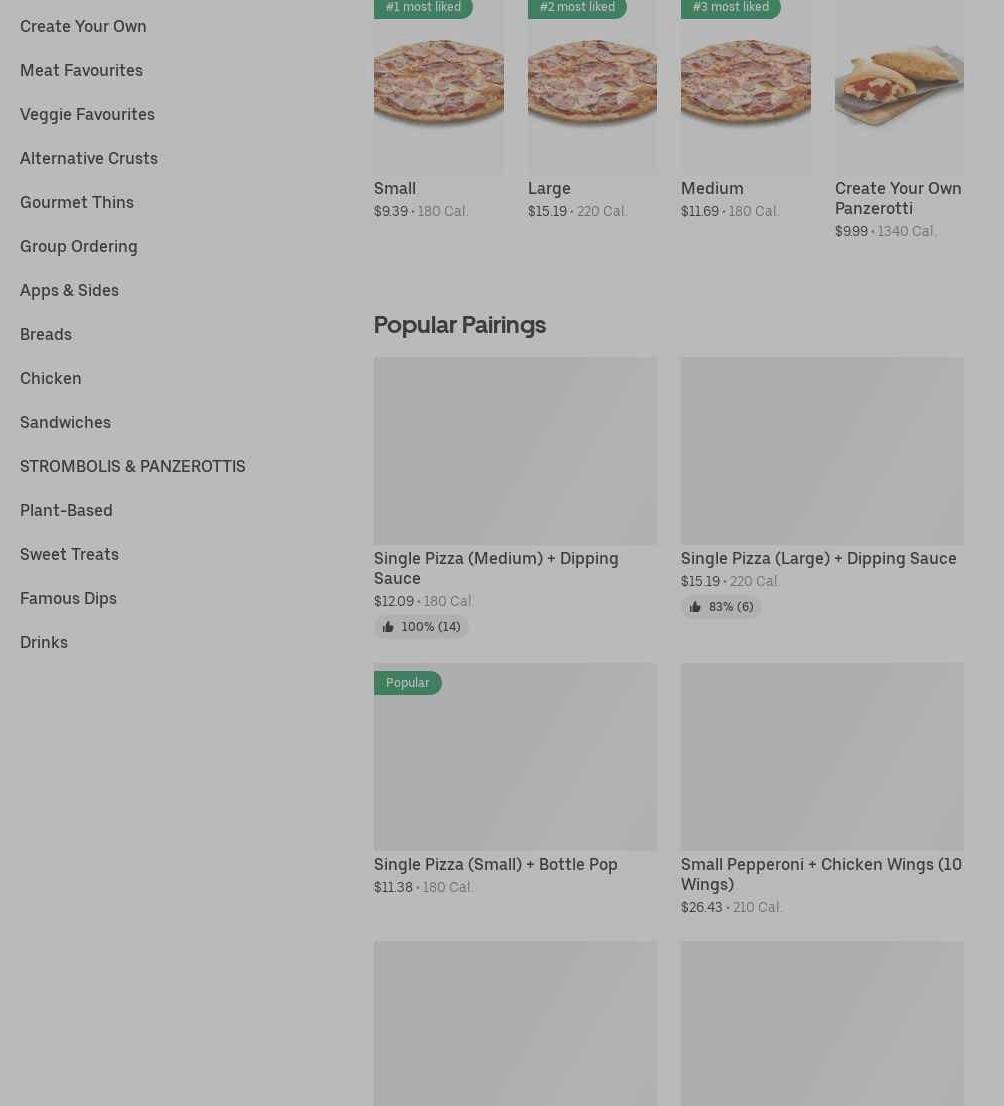This screenshot has height=1106, width=1004.
Task: Navigate to Gourmet Thins section
Action: (77, 202)
